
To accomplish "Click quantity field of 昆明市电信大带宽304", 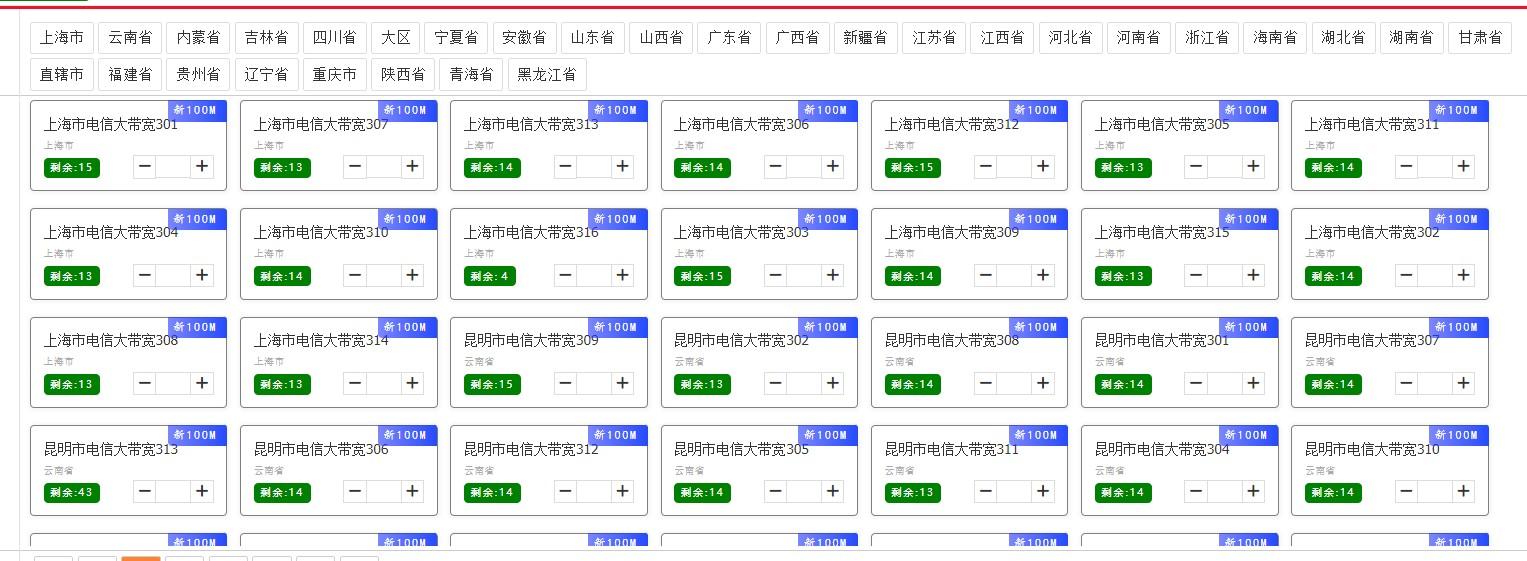I will [1225, 491].
